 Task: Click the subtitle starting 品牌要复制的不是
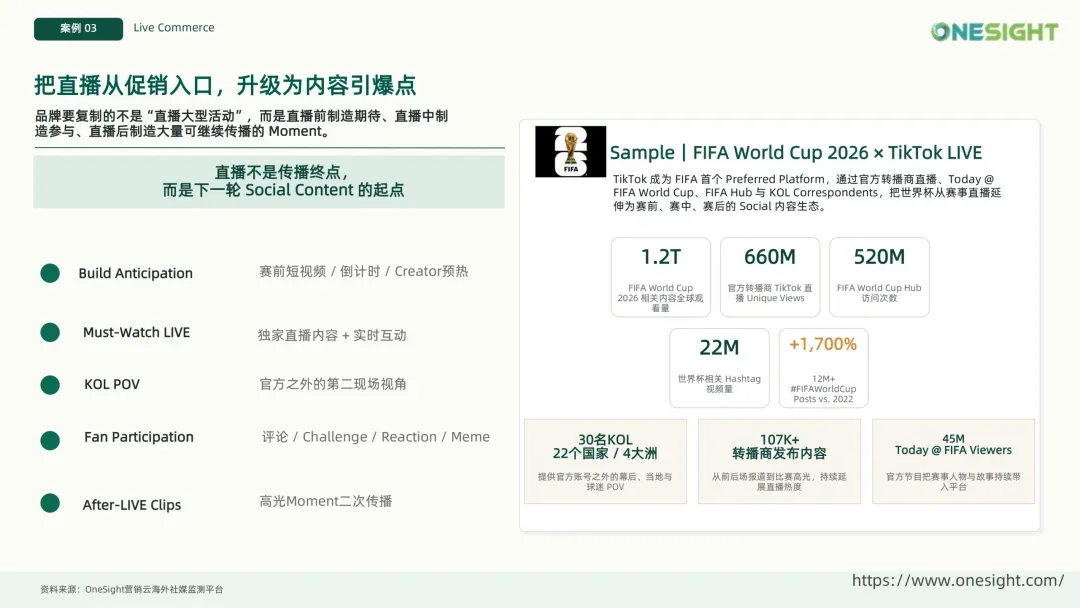coord(242,124)
